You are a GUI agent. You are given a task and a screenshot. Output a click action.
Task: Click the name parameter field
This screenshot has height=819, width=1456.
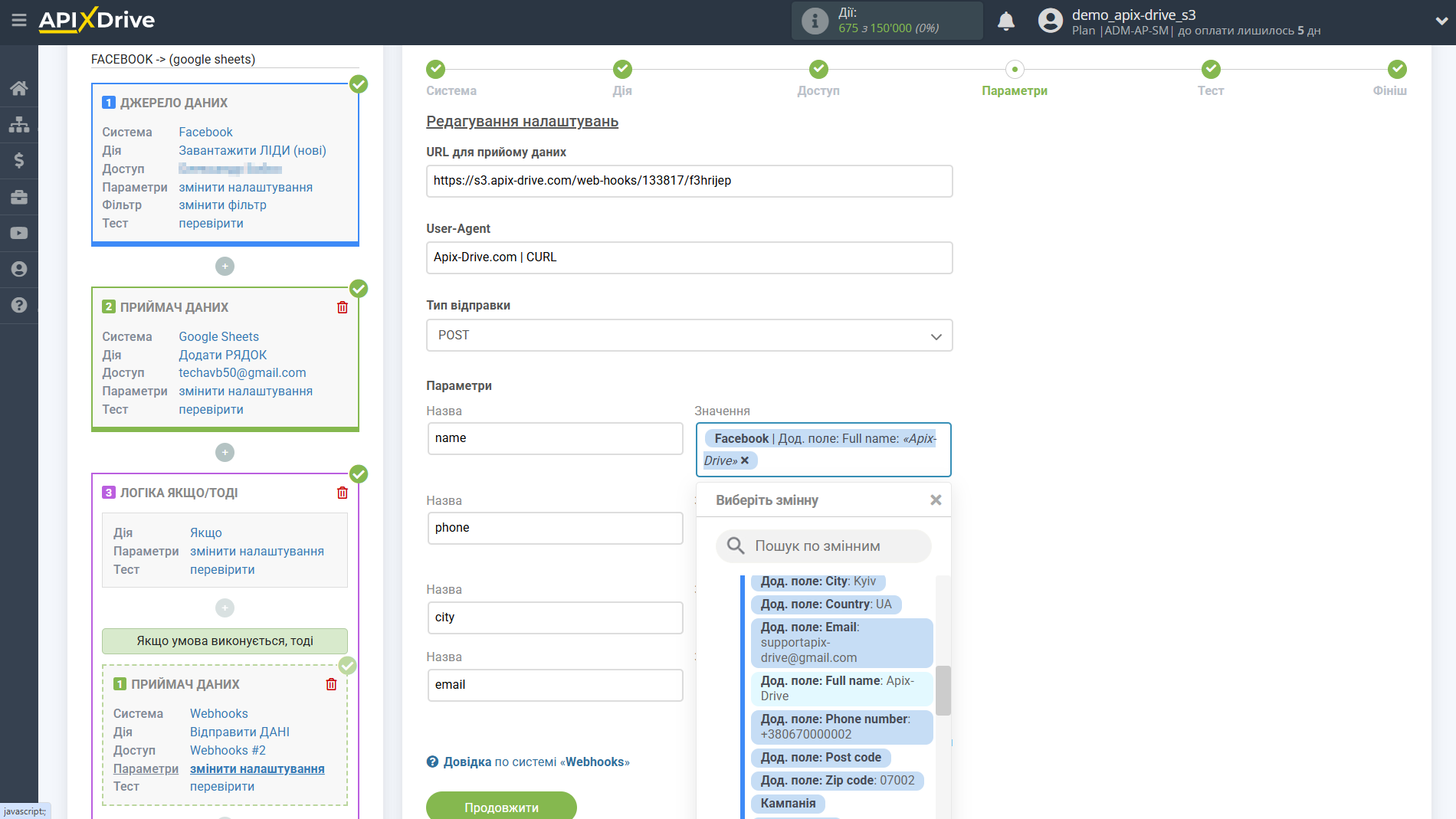point(555,438)
